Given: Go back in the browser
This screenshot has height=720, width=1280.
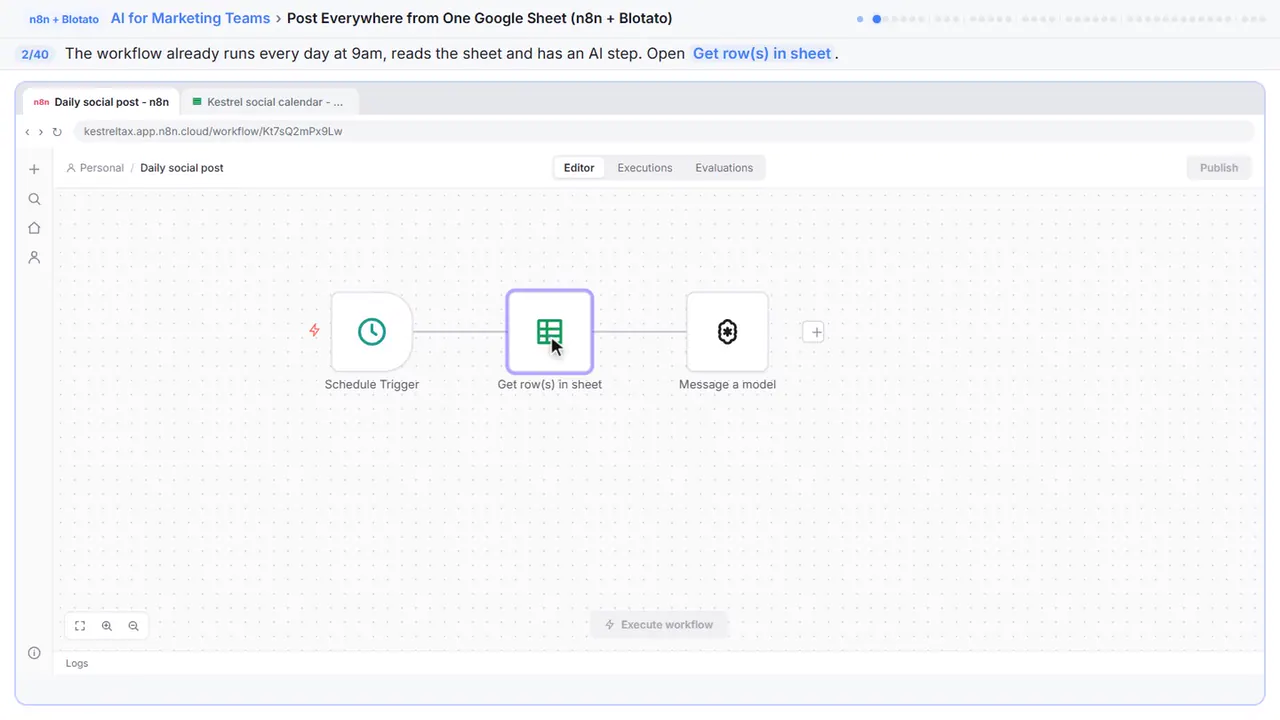Looking at the screenshot, I should point(28,132).
